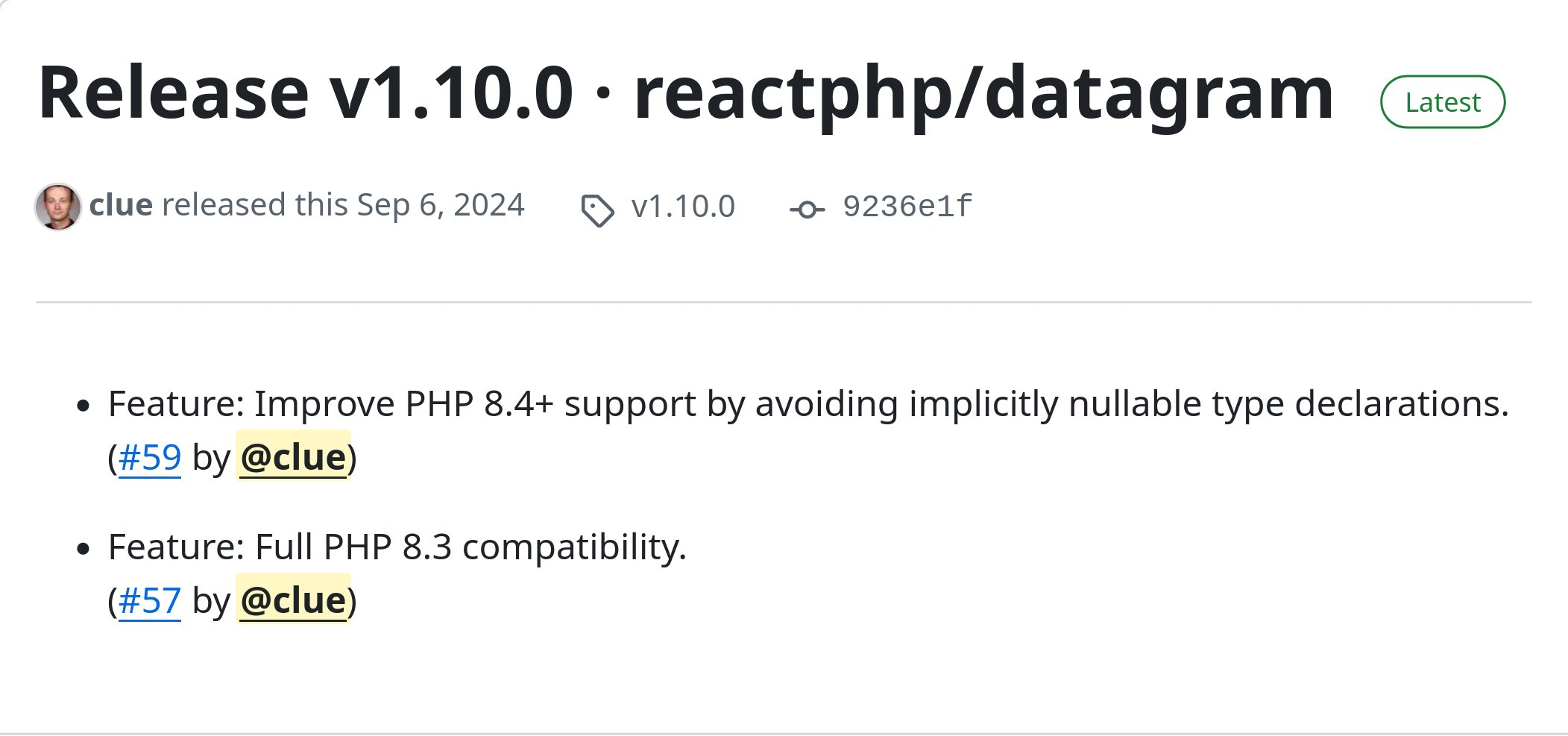This screenshot has height=736, width=1568.
Task: Click the Sep 6, 2024 release date
Action: click(441, 205)
